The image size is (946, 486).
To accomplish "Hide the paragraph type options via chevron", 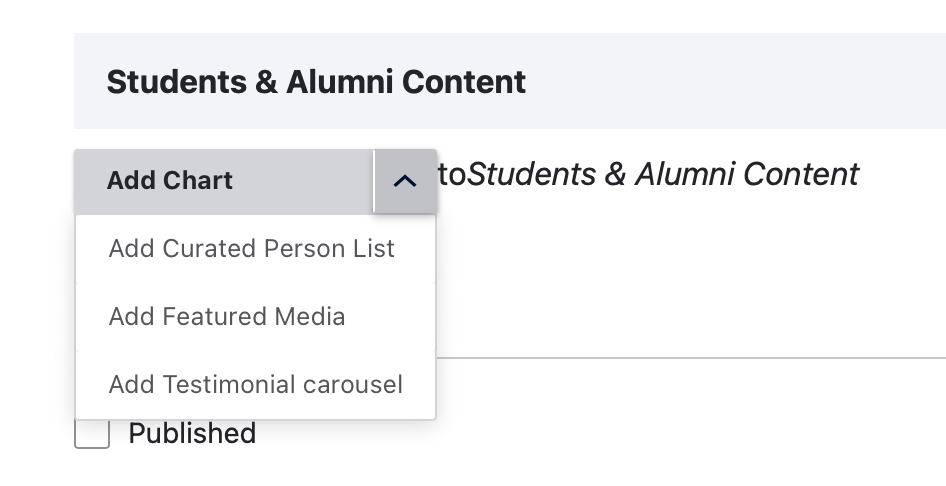I will click(x=405, y=181).
